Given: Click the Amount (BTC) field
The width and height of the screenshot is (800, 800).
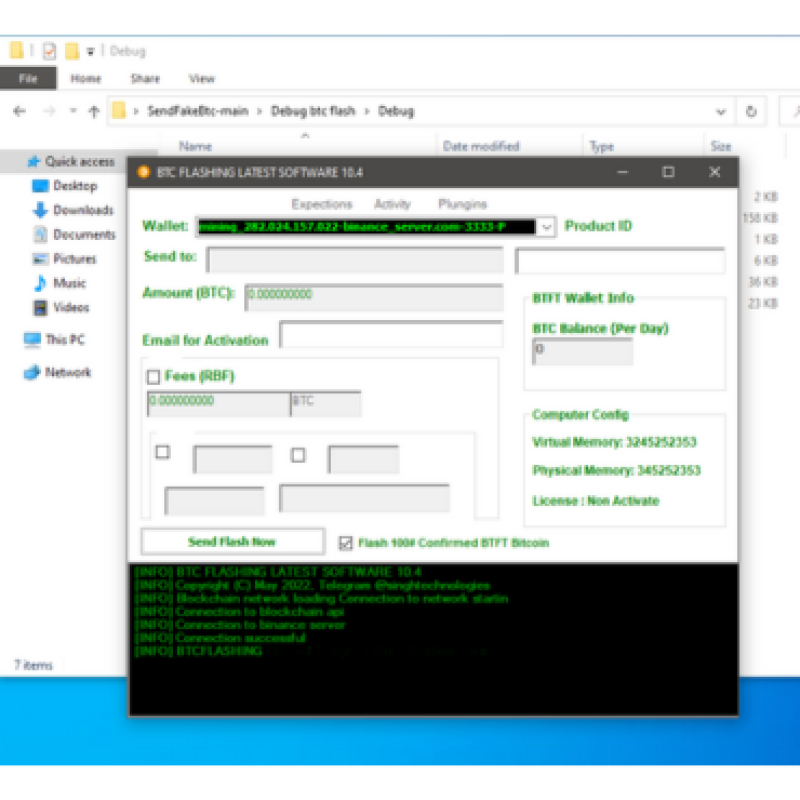Looking at the screenshot, I should tap(374, 297).
